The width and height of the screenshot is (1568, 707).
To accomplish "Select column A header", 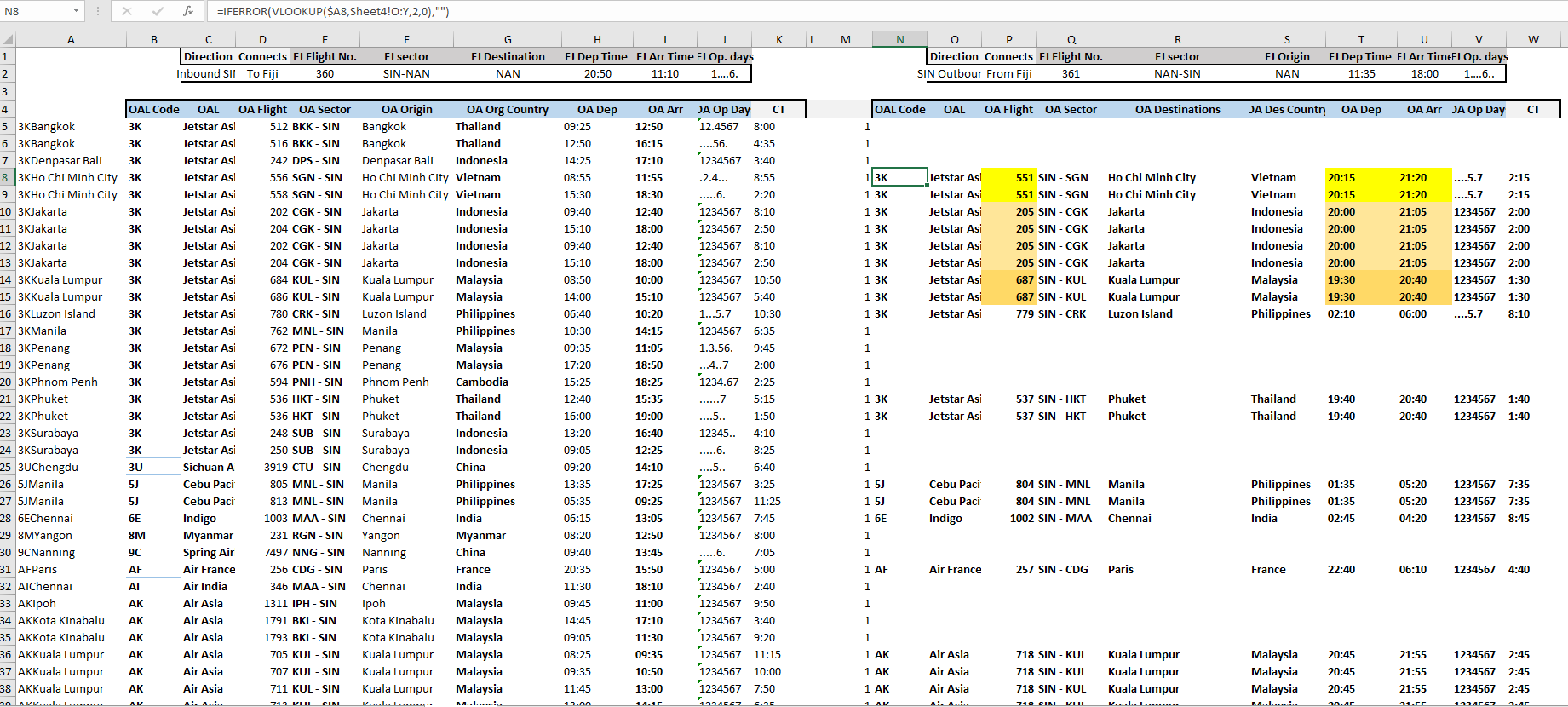I will (x=71, y=39).
